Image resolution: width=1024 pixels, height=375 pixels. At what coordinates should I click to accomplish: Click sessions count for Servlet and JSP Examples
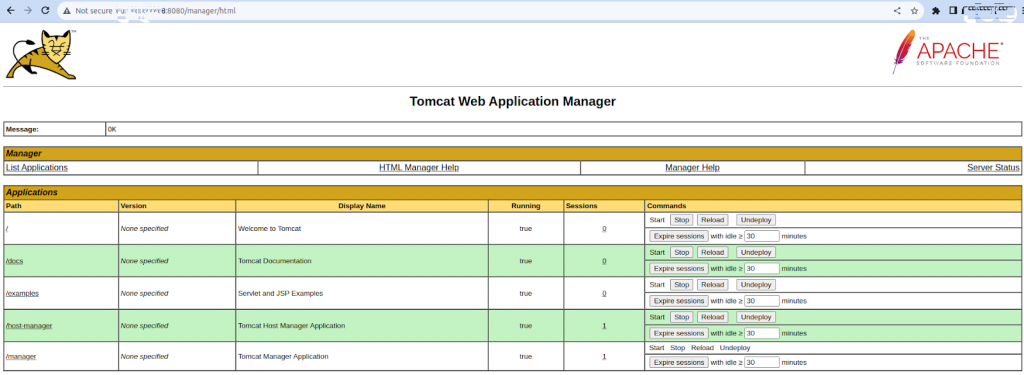(x=604, y=293)
